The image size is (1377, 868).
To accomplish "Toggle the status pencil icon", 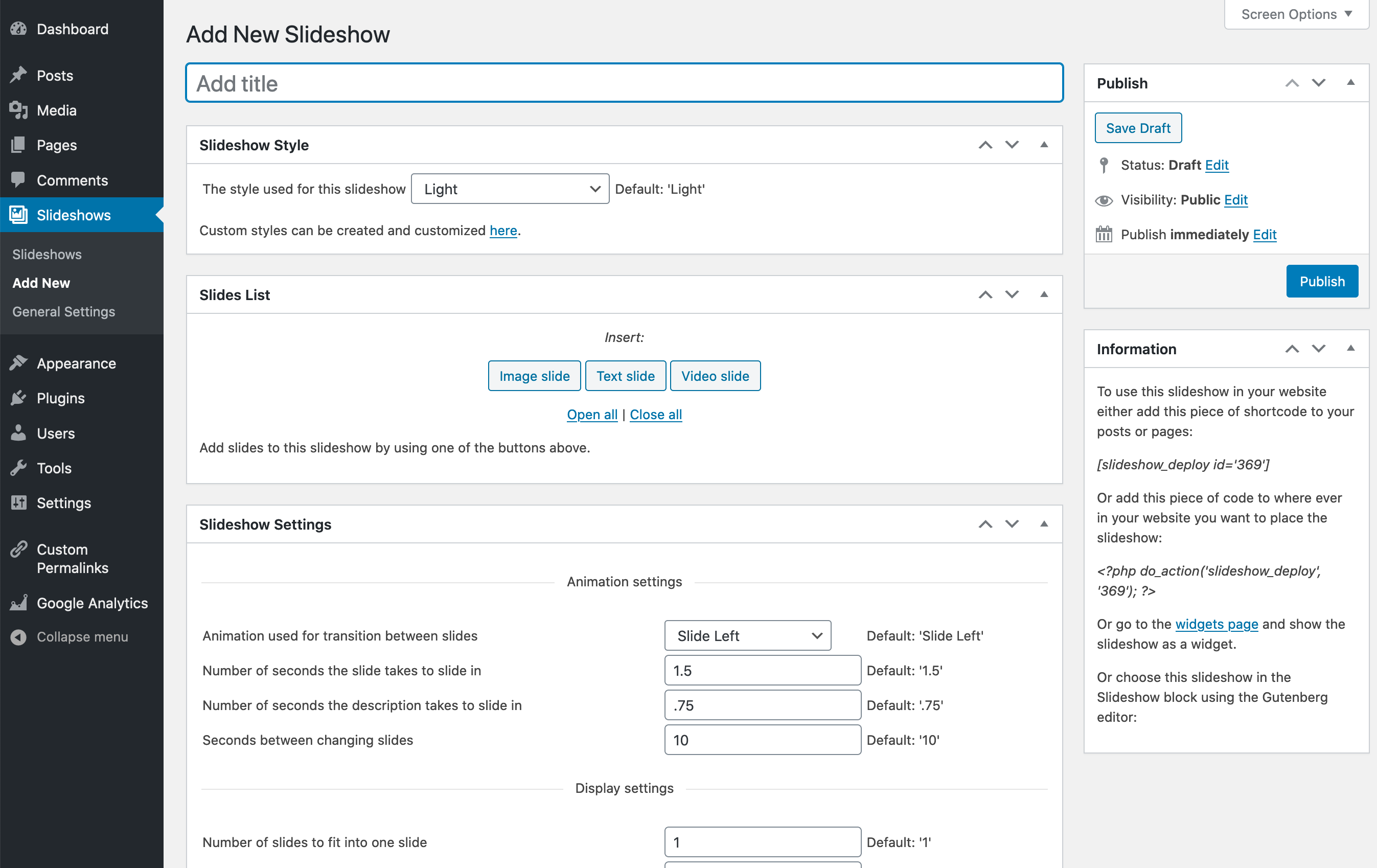I will tap(1103, 165).
